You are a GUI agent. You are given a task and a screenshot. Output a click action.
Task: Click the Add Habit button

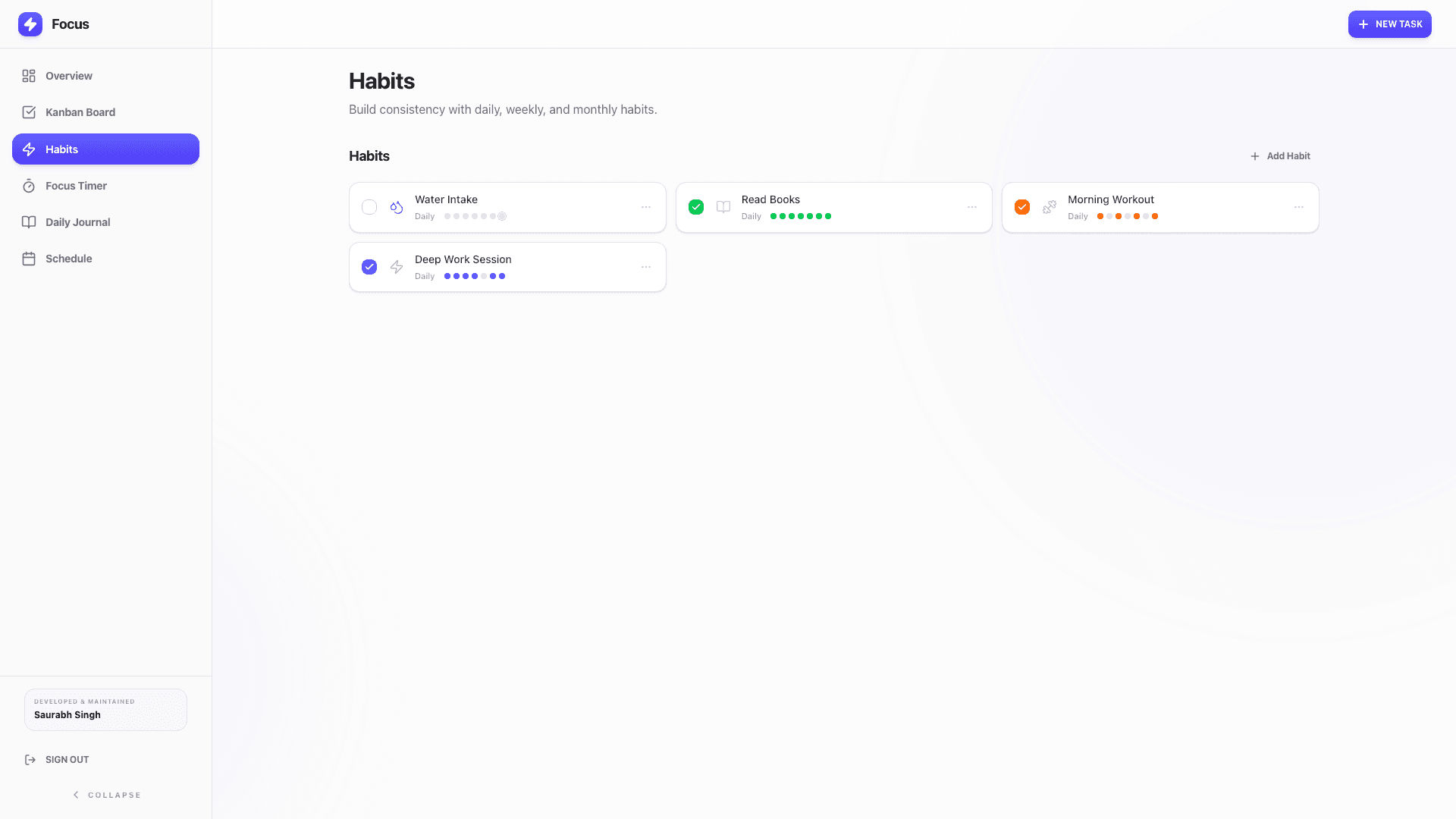pos(1280,156)
